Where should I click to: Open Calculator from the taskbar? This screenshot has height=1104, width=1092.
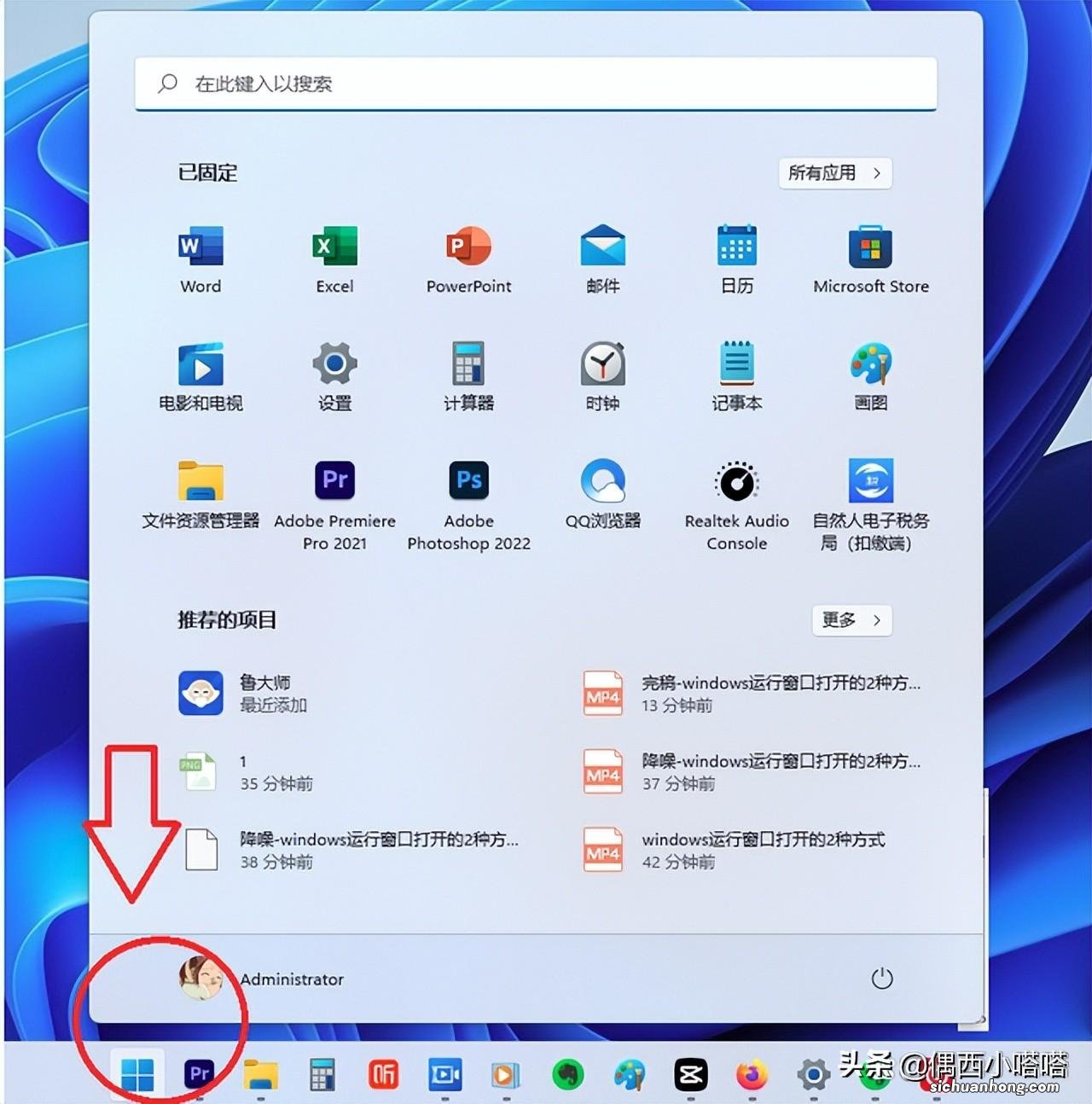coord(322,1074)
